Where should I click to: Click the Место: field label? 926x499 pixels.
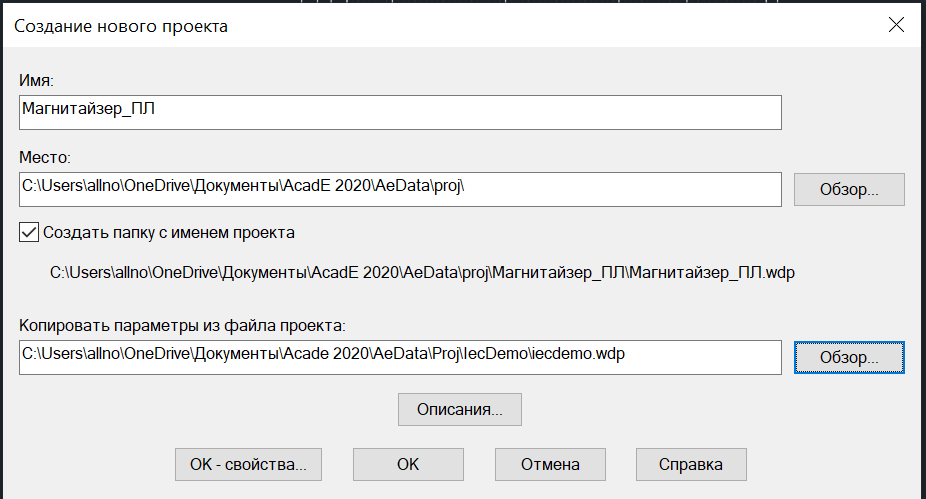44,157
